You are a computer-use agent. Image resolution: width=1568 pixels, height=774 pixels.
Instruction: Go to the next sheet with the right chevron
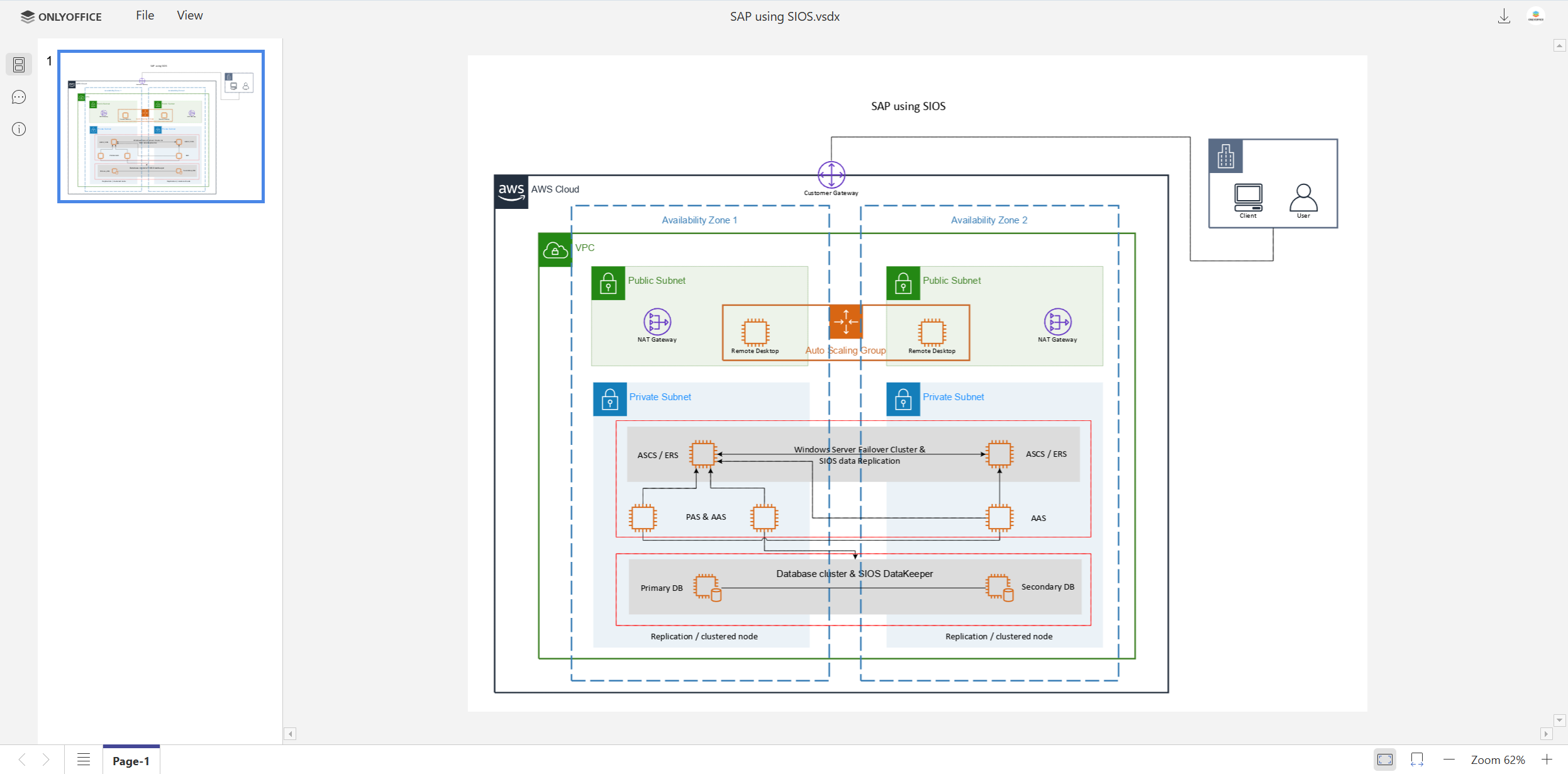click(x=46, y=759)
